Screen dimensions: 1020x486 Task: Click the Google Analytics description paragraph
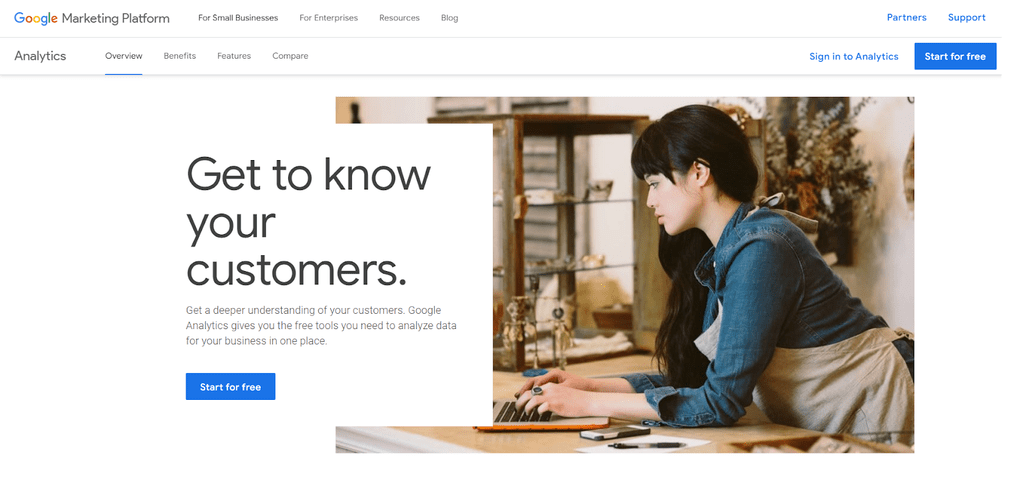click(x=321, y=325)
